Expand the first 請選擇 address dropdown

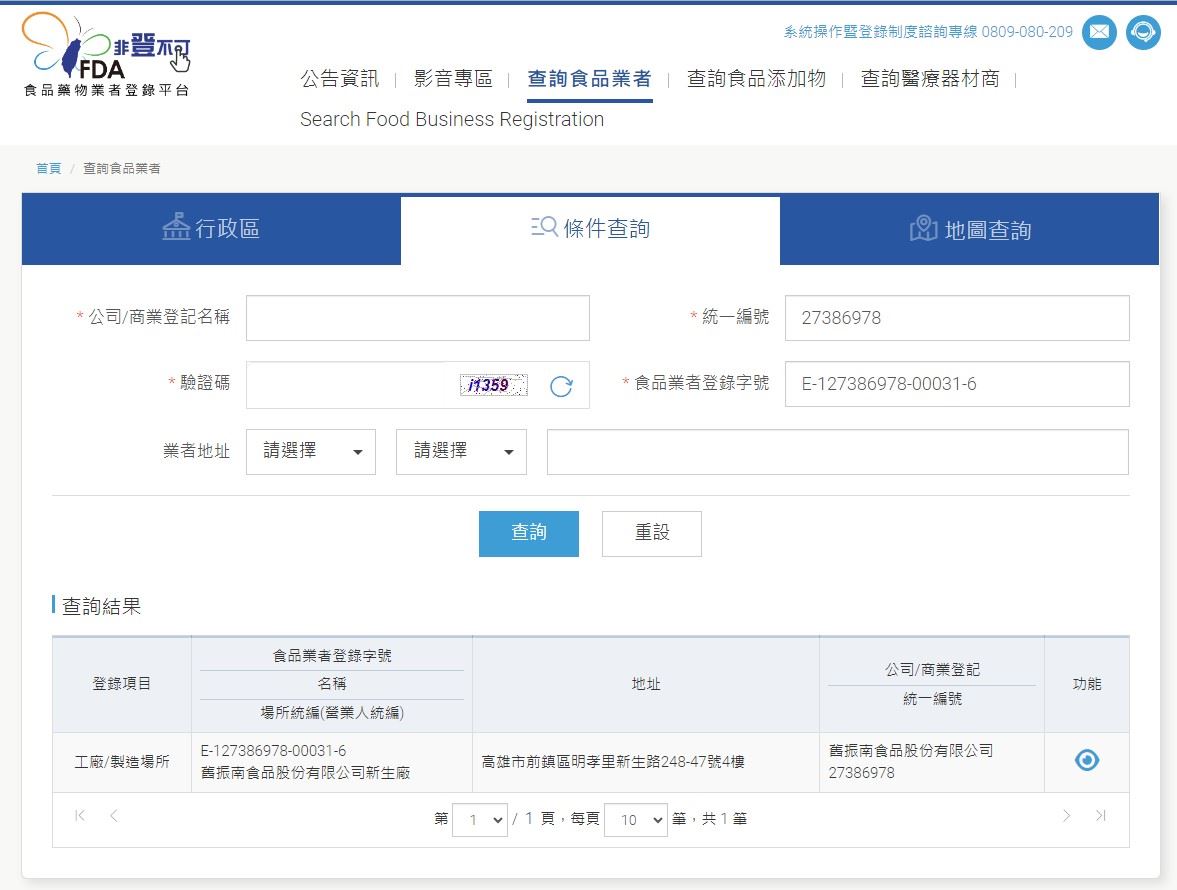tap(311, 452)
